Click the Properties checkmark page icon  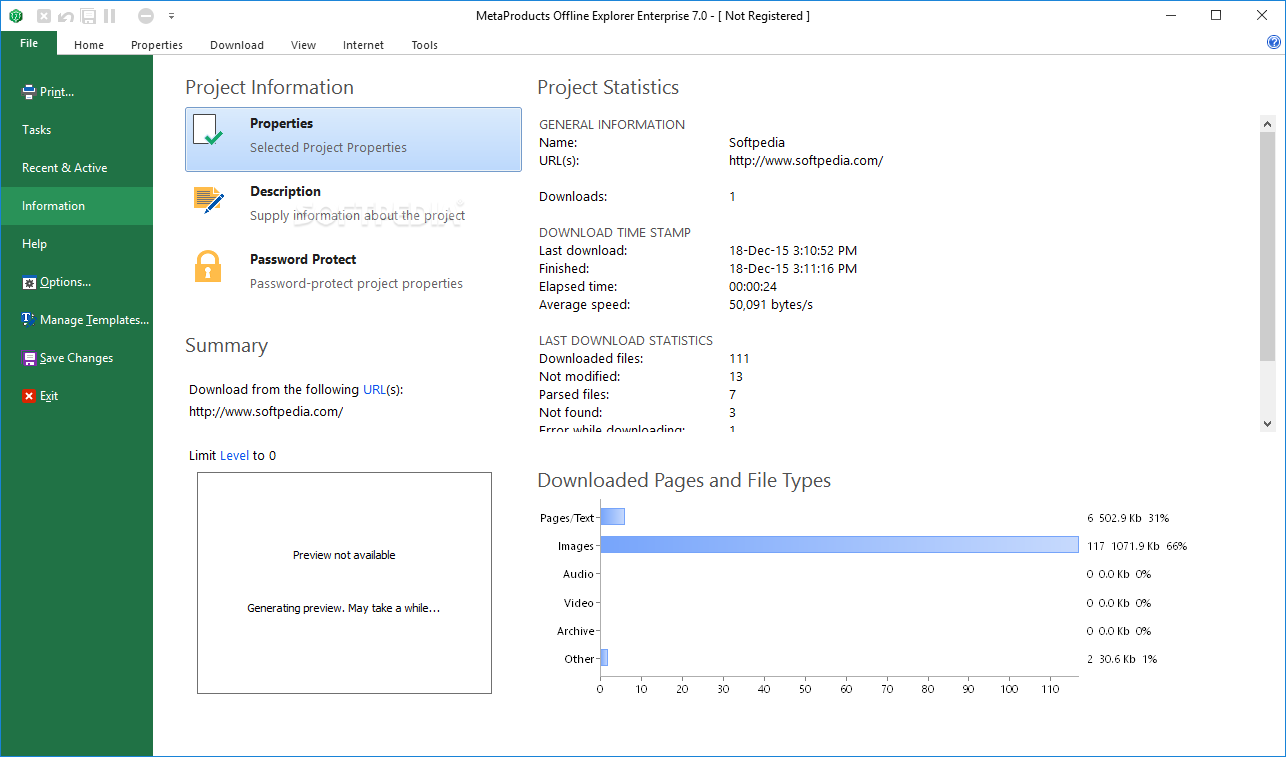(208, 131)
